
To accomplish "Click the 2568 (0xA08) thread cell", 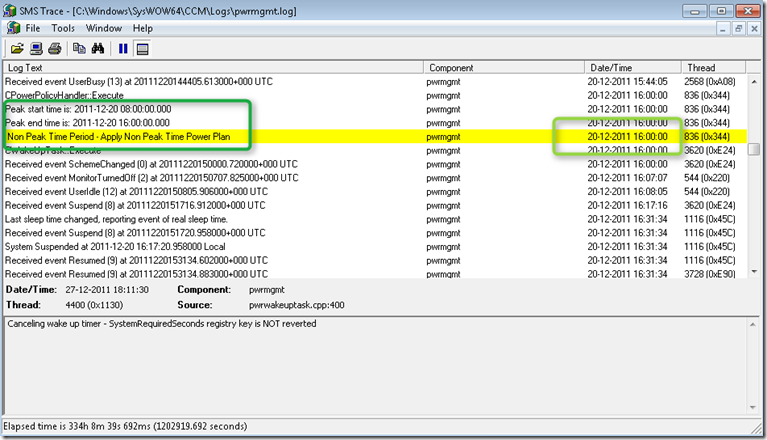I will click(710, 82).
